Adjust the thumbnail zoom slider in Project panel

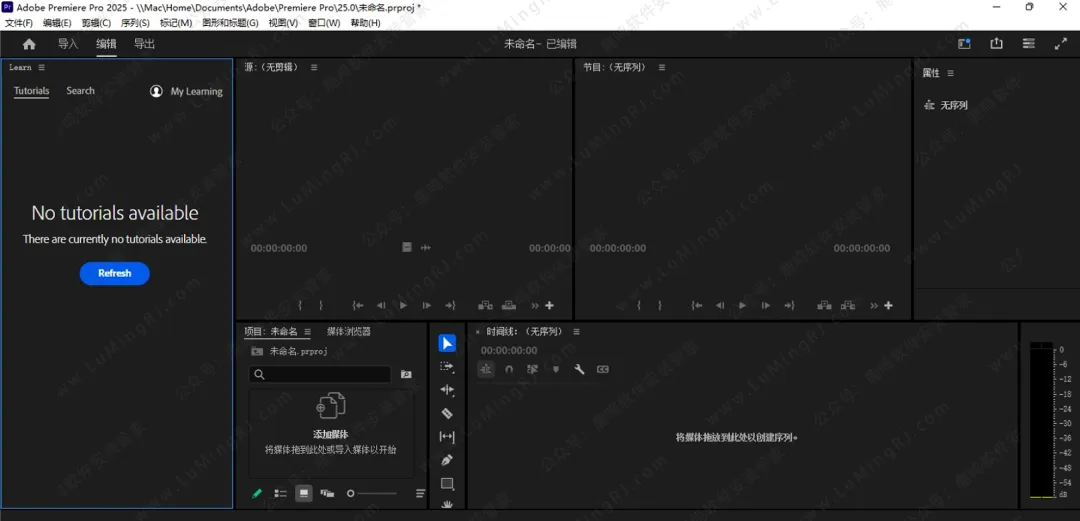click(372, 493)
